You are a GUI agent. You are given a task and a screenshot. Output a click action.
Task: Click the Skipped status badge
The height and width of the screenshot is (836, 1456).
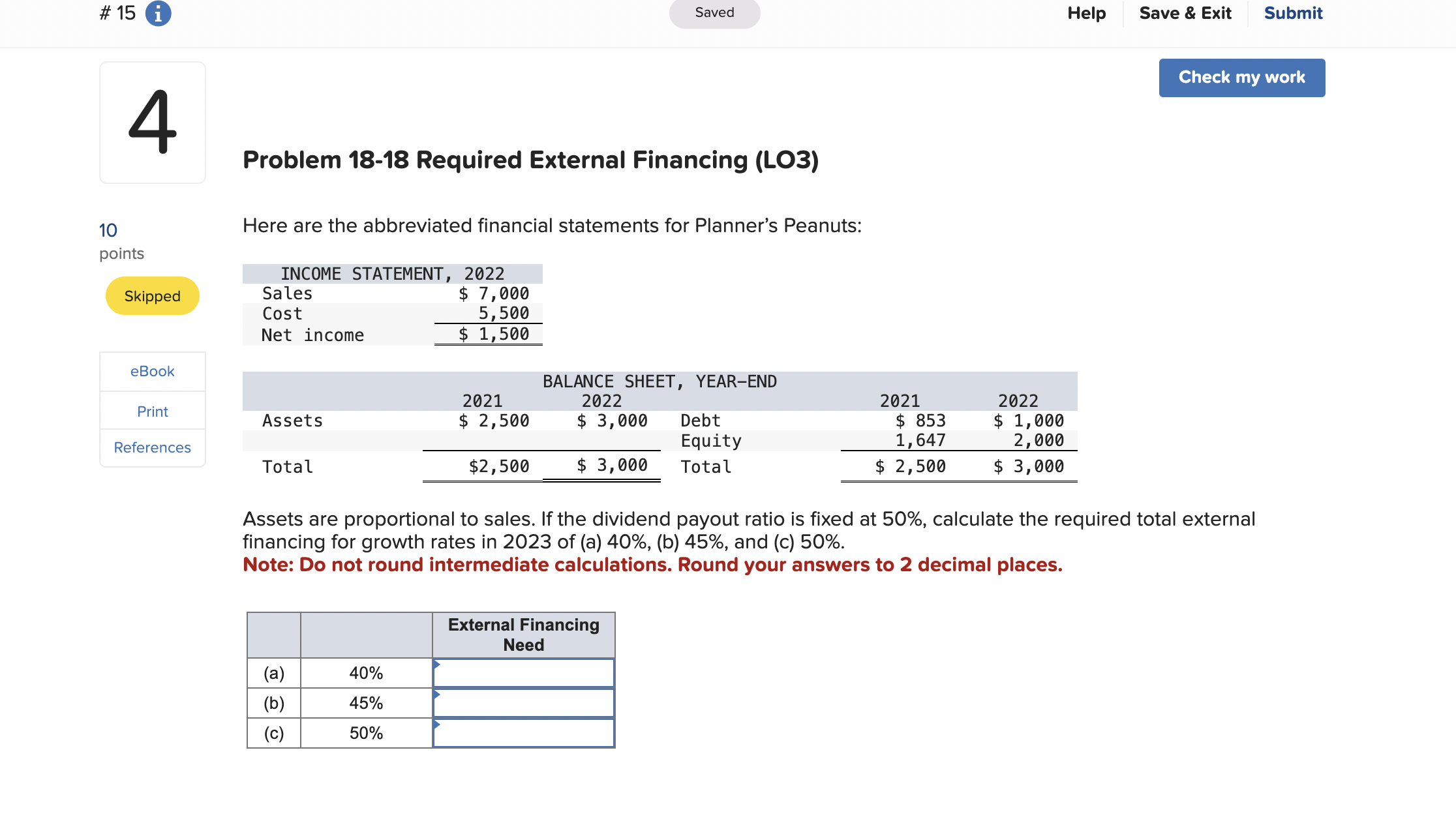pyautogui.click(x=152, y=295)
